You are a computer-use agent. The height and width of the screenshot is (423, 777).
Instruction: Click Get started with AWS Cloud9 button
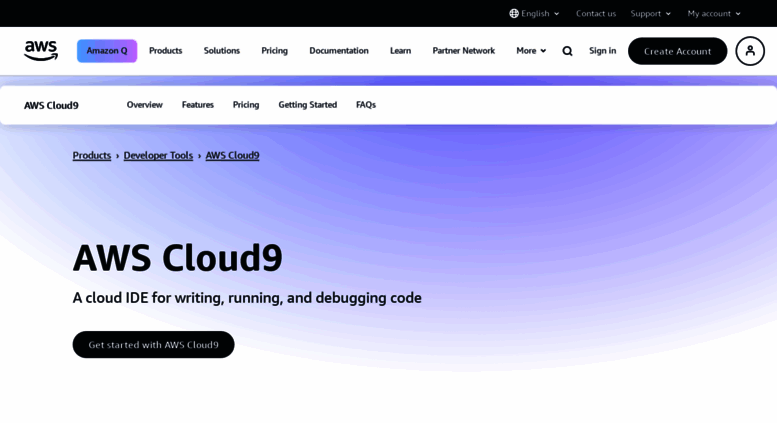point(154,345)
